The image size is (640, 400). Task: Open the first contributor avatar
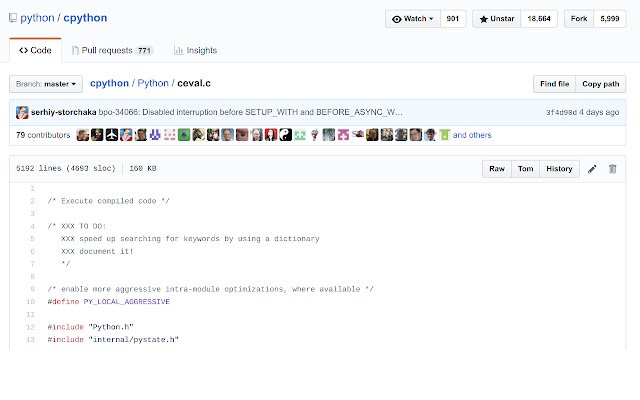(83, 135)
